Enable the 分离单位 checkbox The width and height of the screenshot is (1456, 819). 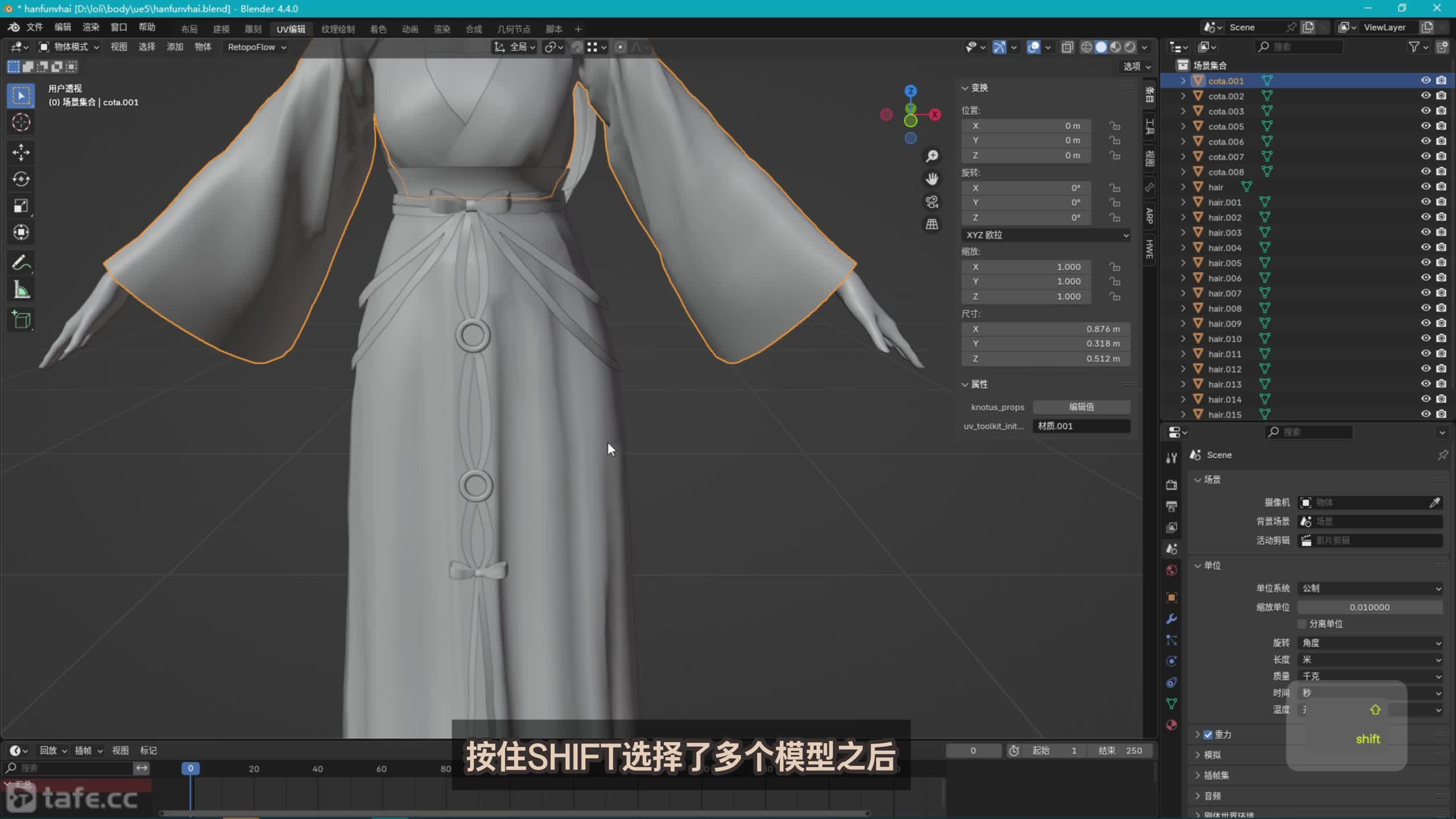pos(1302,624)
